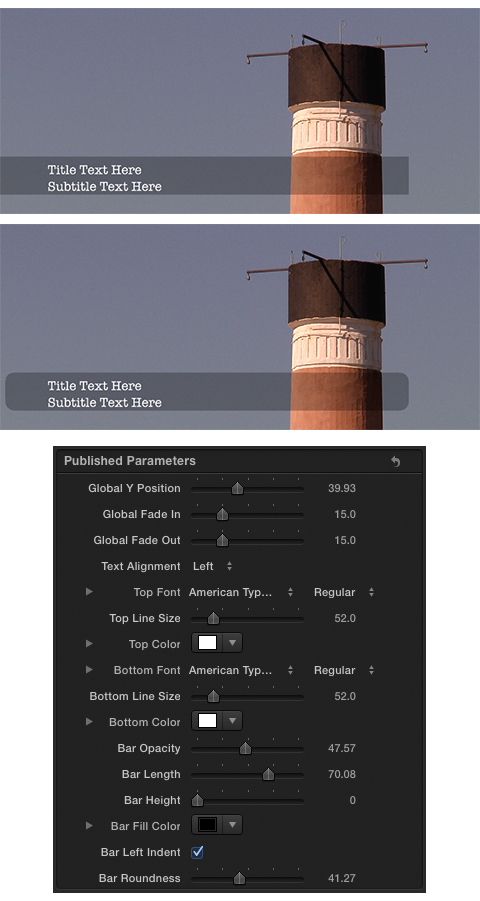Click the Bar Roundness value 41.27
The width and height of the screenshot is (480, 901).
pos(342,878)
